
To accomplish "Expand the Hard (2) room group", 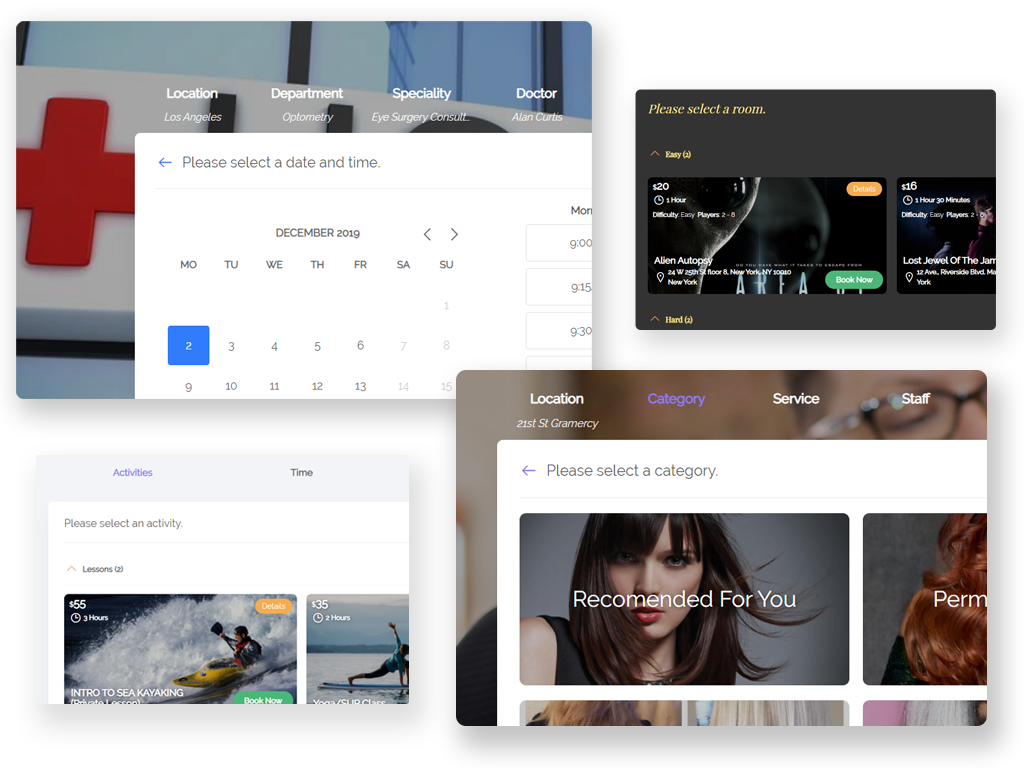I will pos(655,319).
